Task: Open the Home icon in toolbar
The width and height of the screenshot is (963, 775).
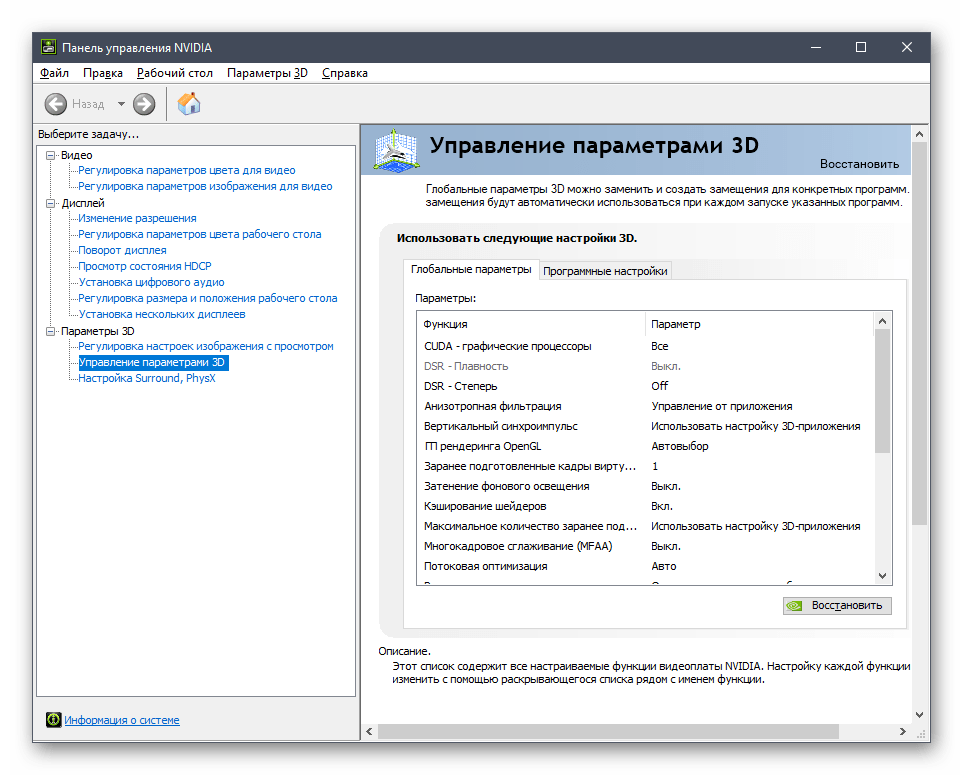Action: (x=189, y=103)
